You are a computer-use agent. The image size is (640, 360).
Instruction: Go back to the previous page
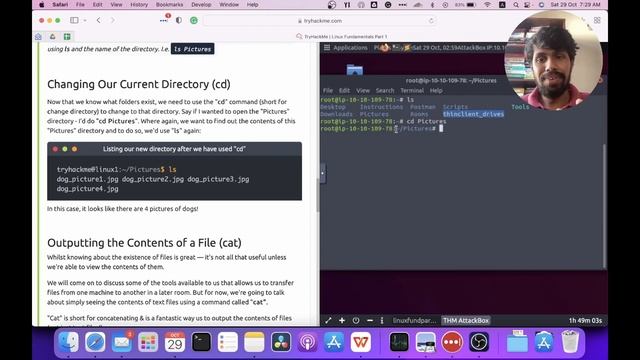point(98,20)
